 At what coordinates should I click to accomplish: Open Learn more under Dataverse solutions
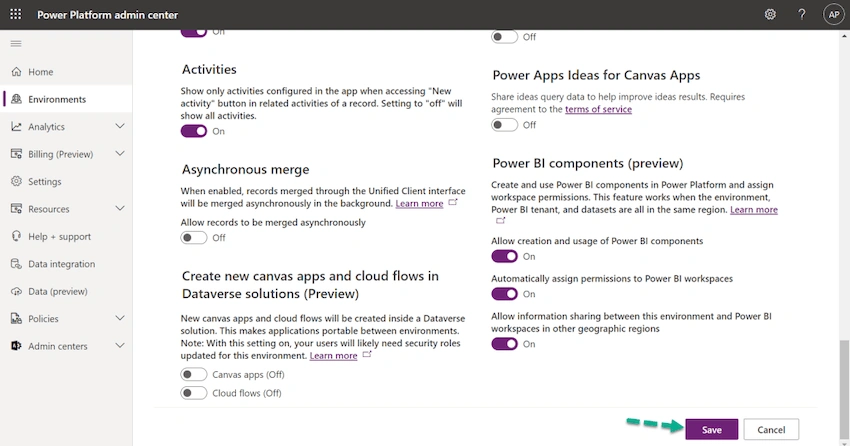333,356
